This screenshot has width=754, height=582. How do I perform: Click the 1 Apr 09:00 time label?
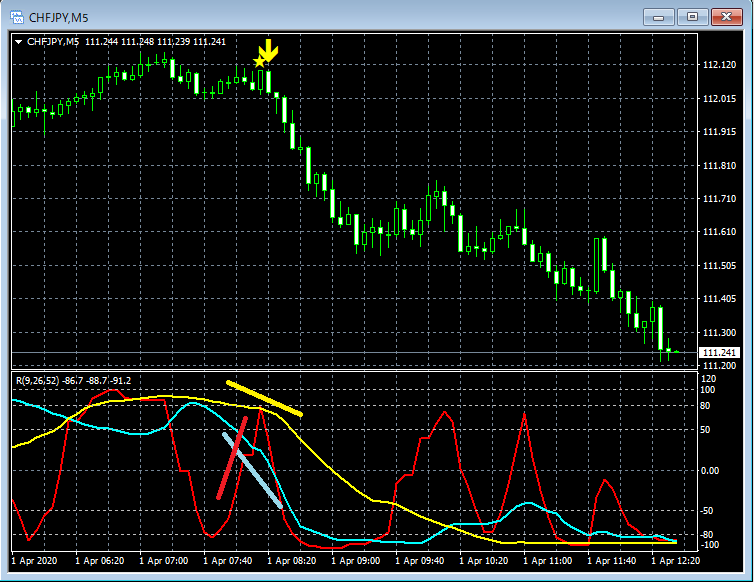[x=355, y=561]
